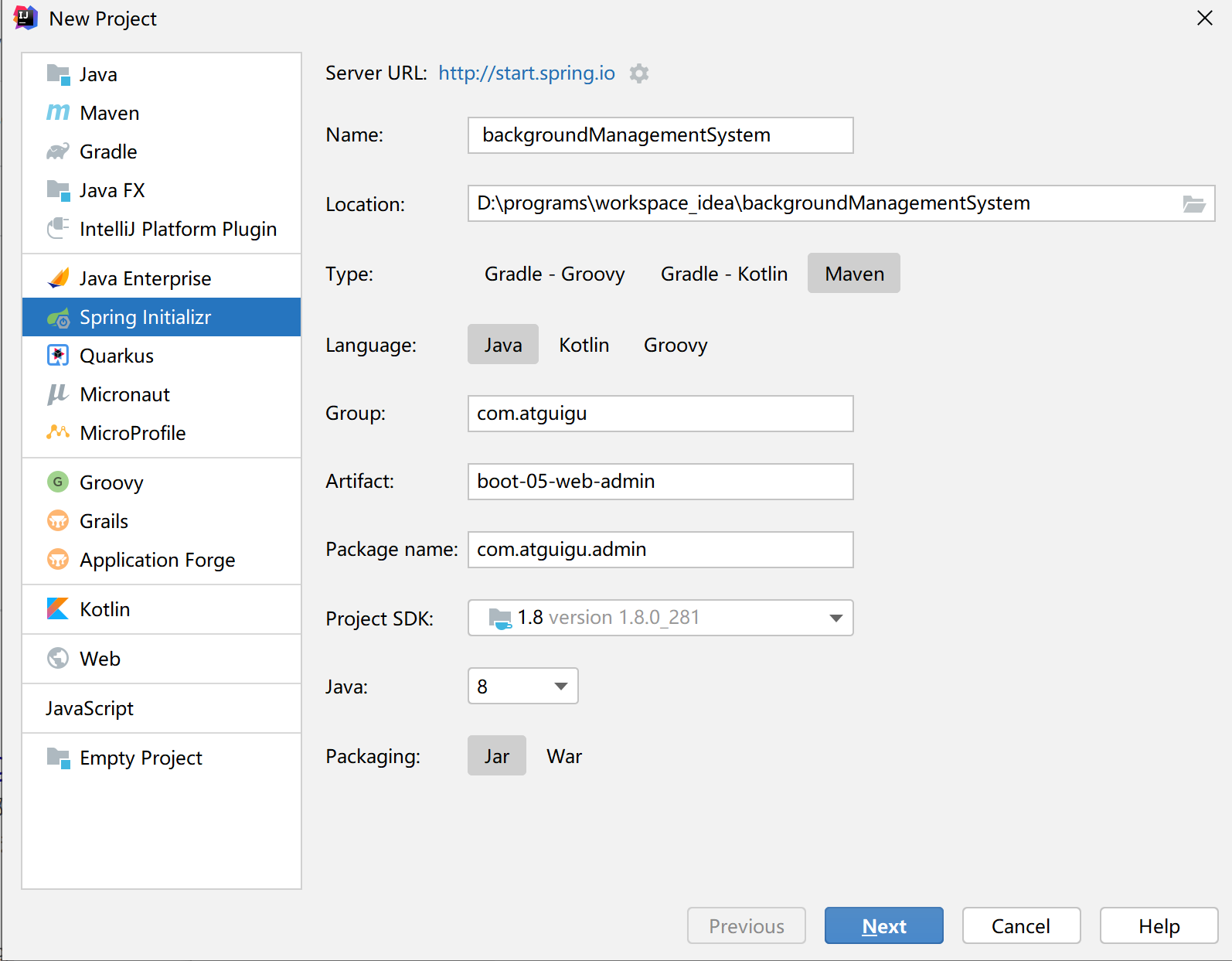Click the Artifact input field
This screenshot has width=1232, height=961.
click(x=660, y=482)
